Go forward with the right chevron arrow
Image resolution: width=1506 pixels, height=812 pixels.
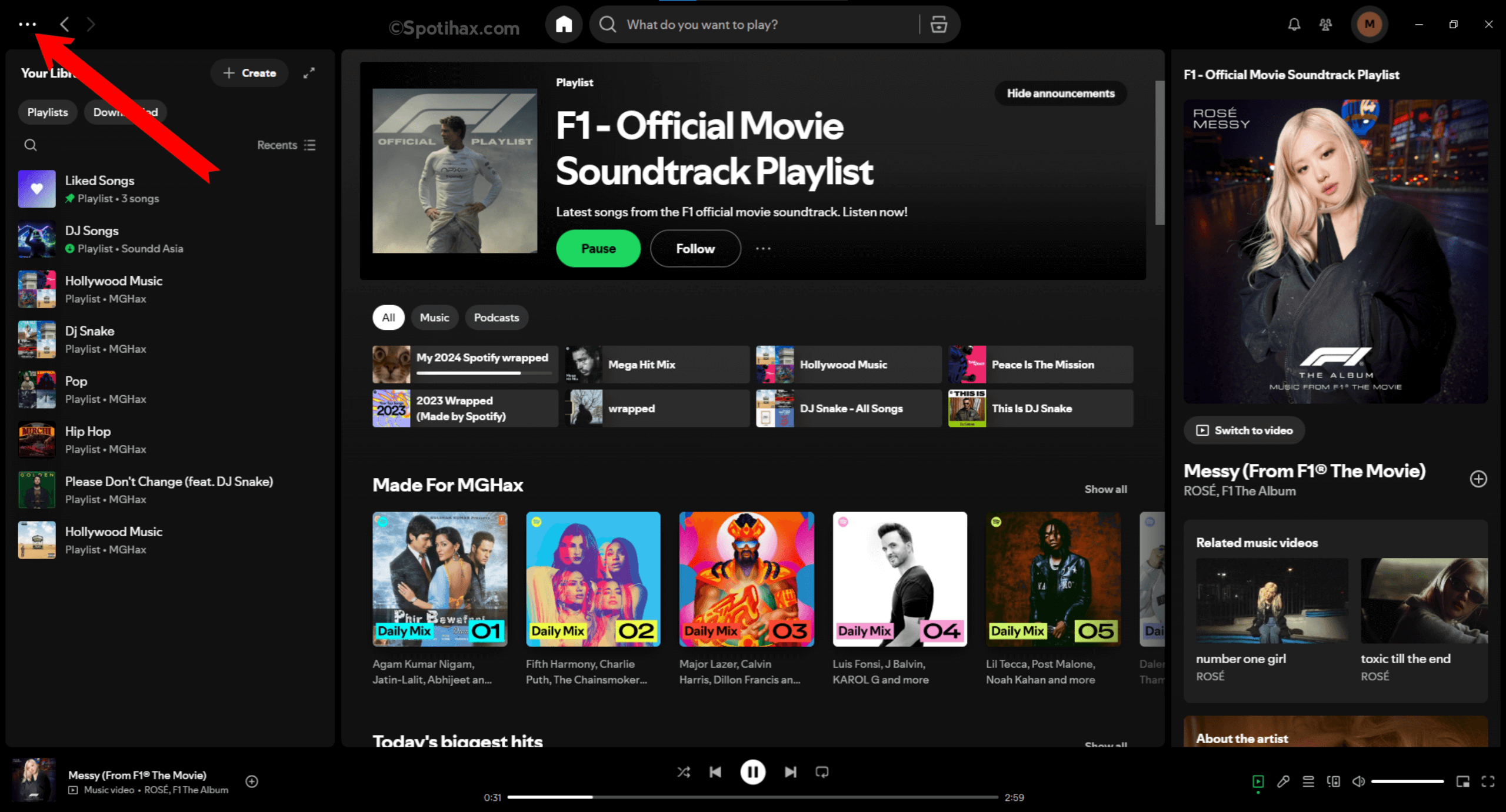[x=91, y=24]
